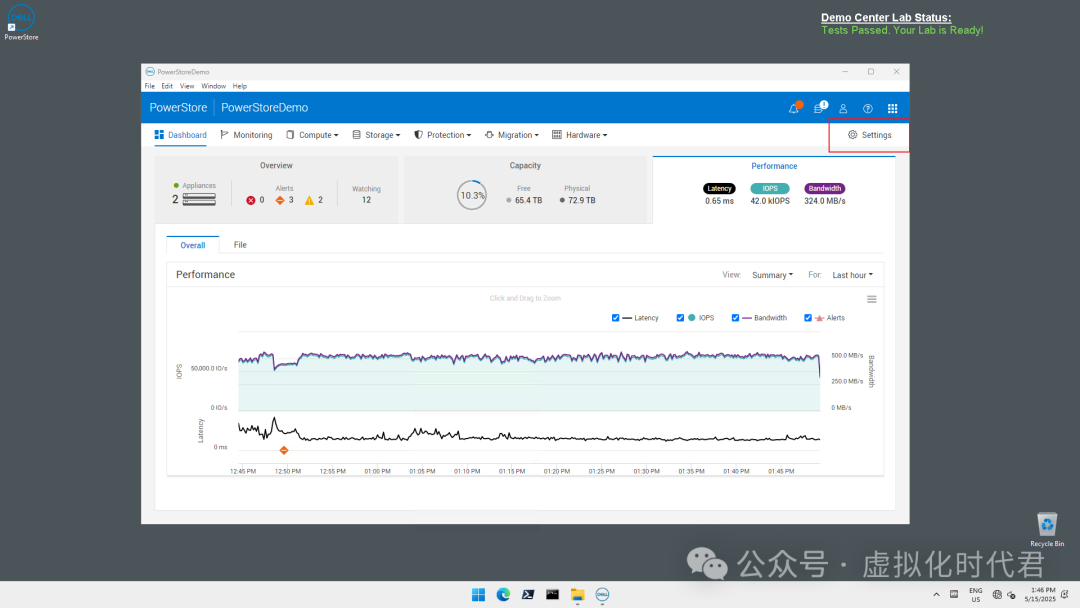Open the Recycle Bin on the desktop

tap(1047, 529)
